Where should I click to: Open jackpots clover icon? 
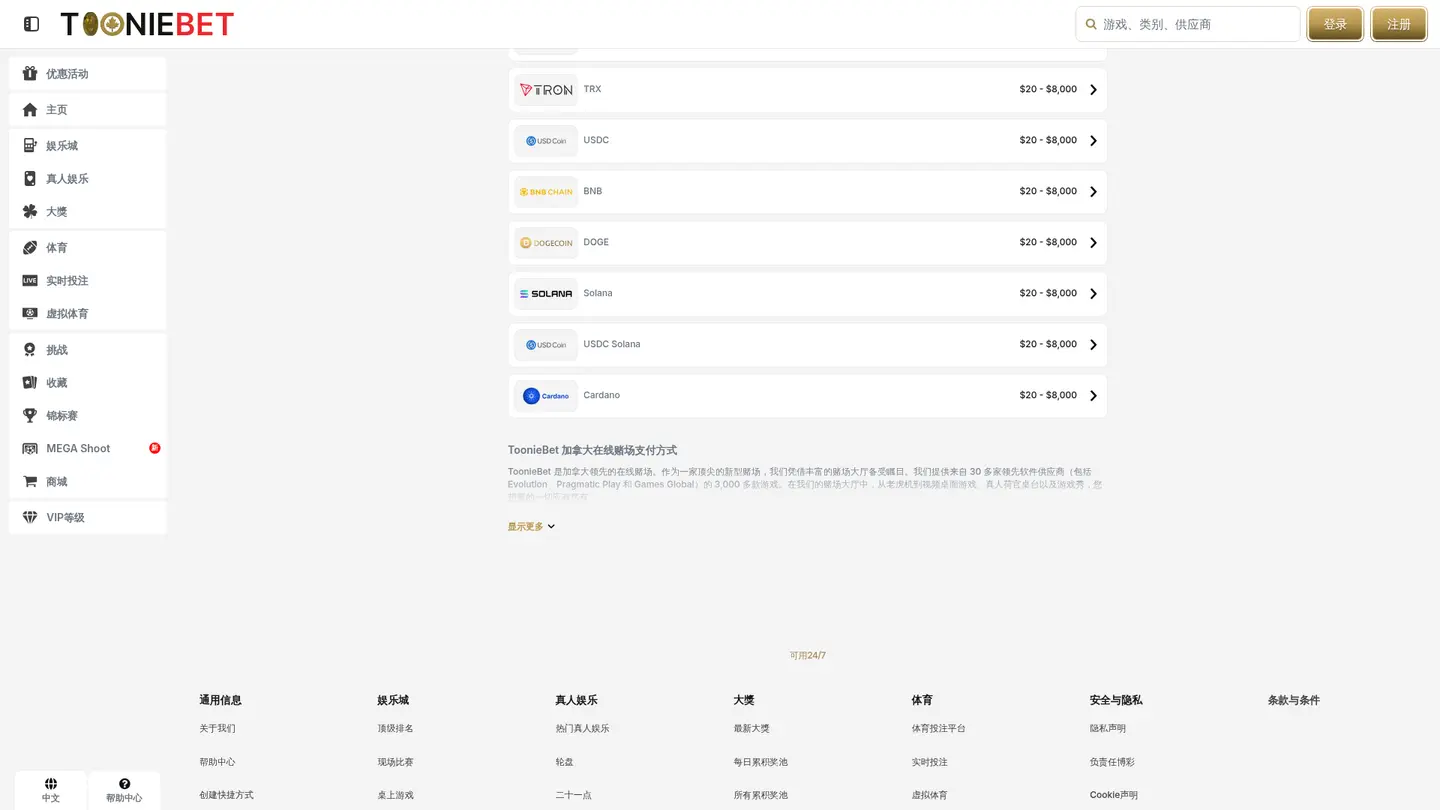click(30, 212)
